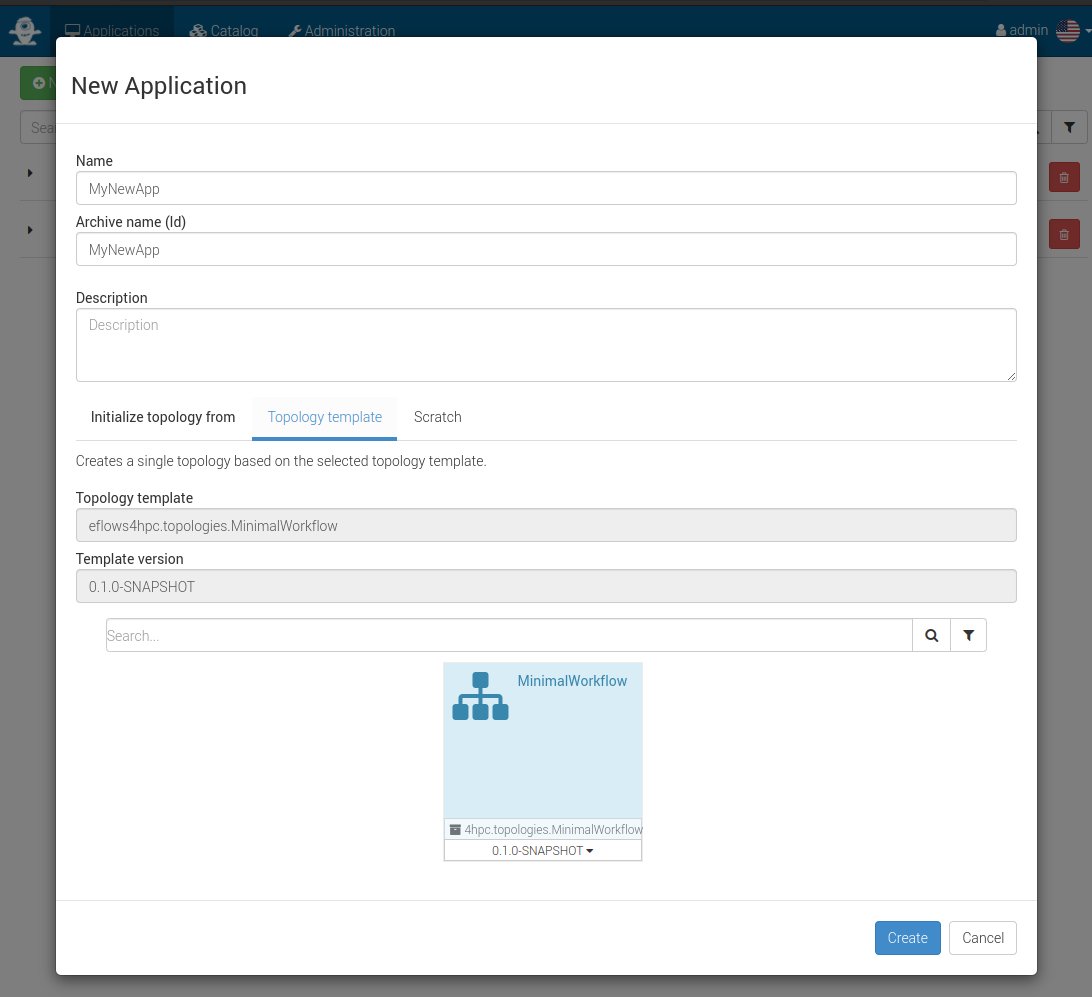Click the application Name input field
1092x997 pixels.
(546, 188)
